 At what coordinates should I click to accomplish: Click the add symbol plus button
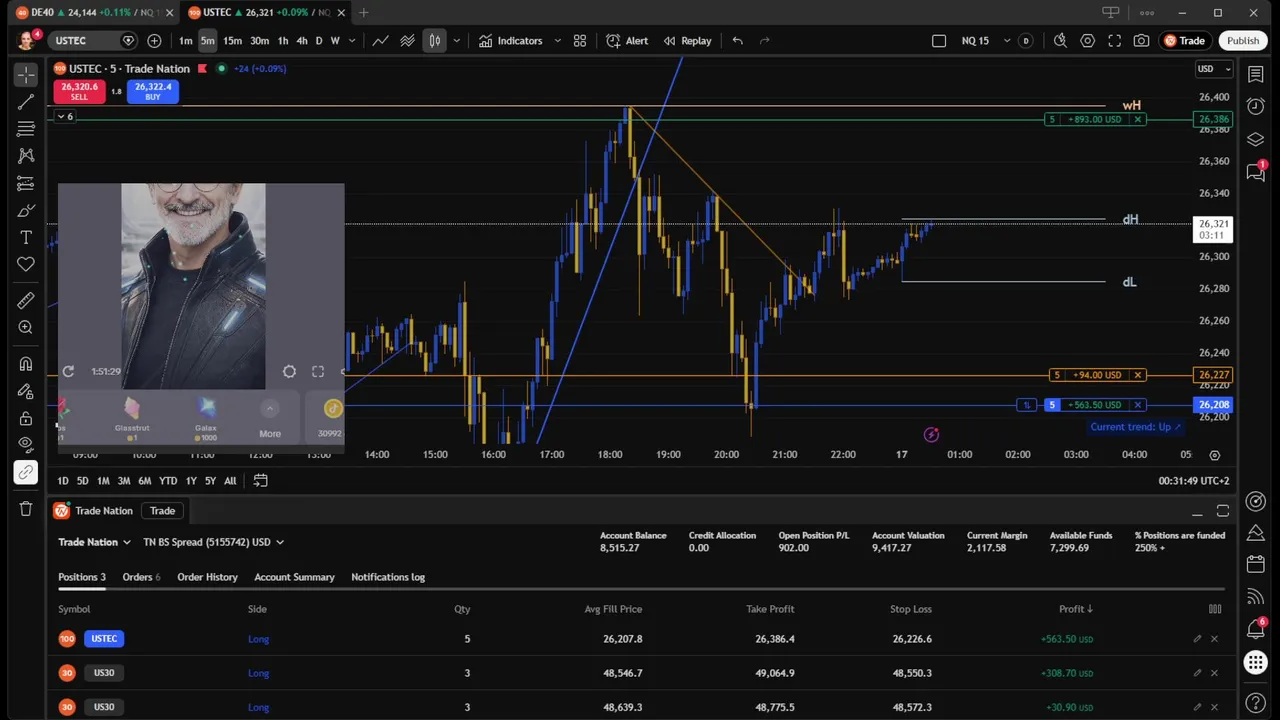coord(154,41)
